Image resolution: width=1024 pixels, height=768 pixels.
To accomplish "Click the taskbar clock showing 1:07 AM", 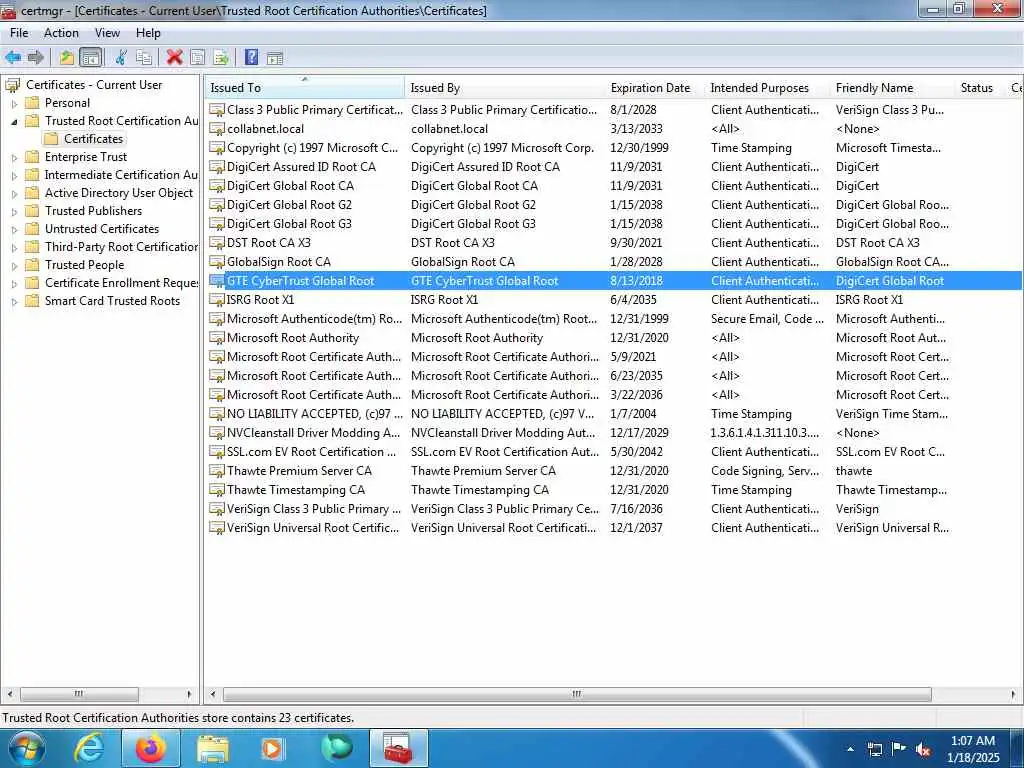I will click(x=973, y=749).
